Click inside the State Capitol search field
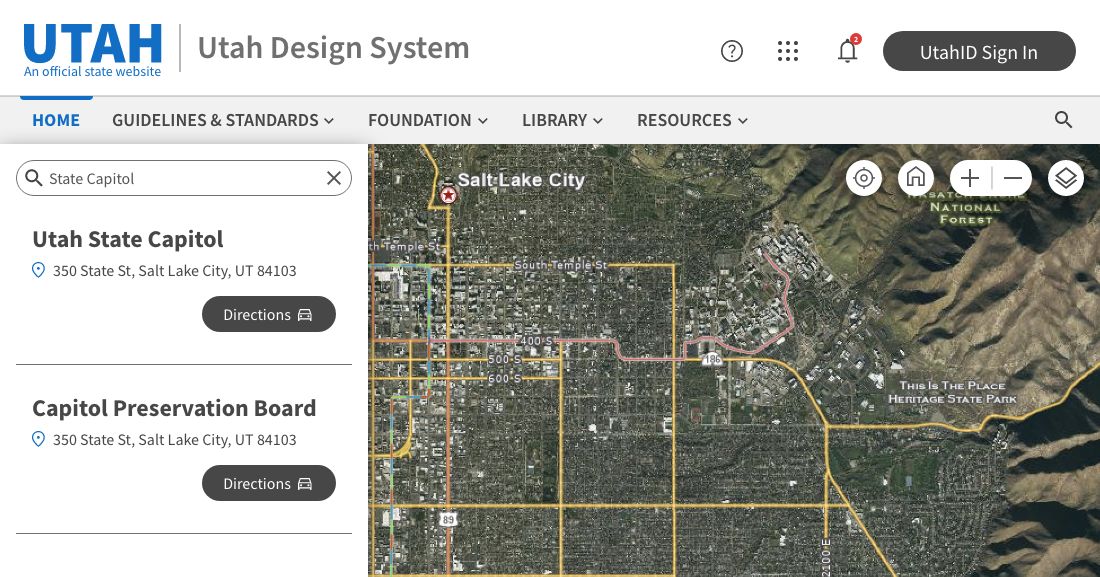 (180, 178)
